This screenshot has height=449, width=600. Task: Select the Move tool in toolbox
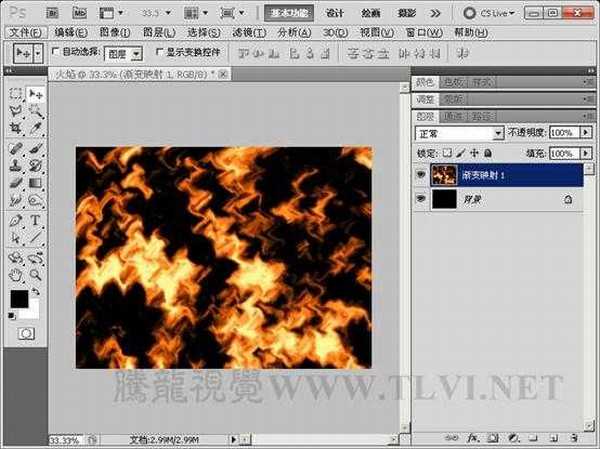(x=35, y=94)
